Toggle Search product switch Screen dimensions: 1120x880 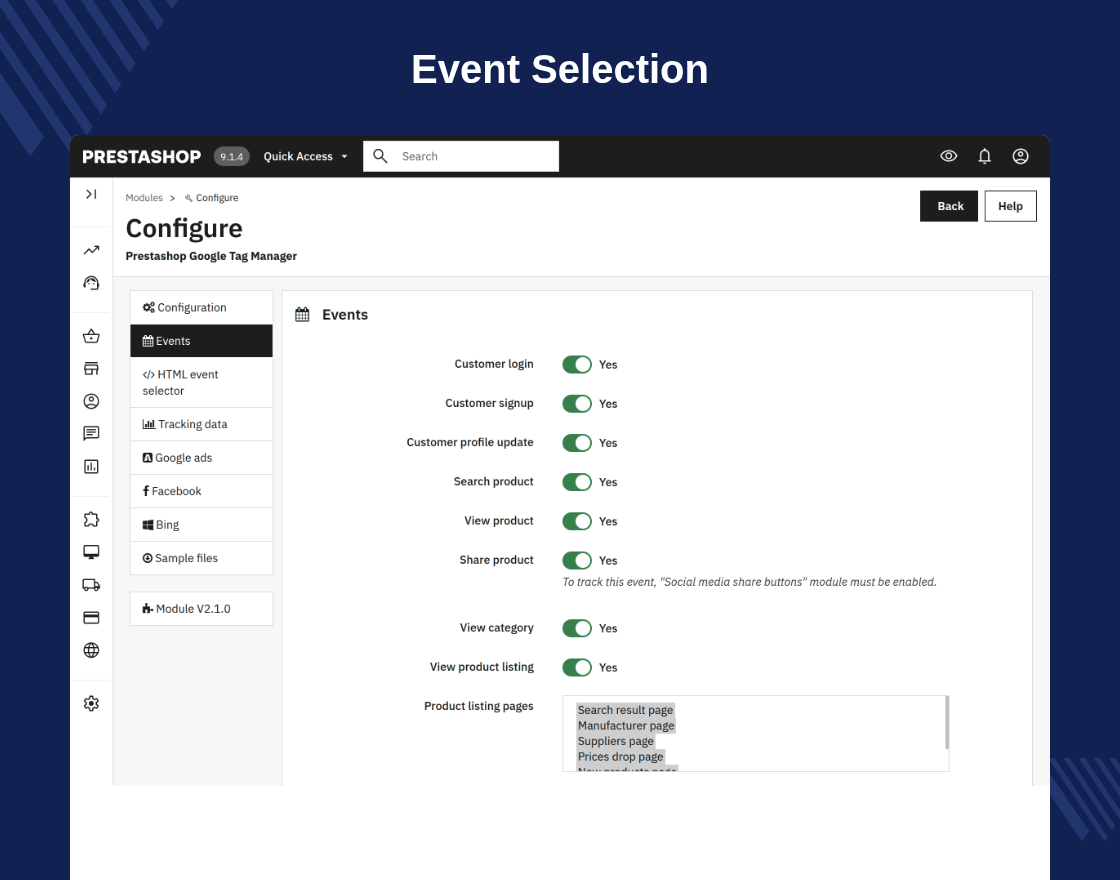pos(577,482)
